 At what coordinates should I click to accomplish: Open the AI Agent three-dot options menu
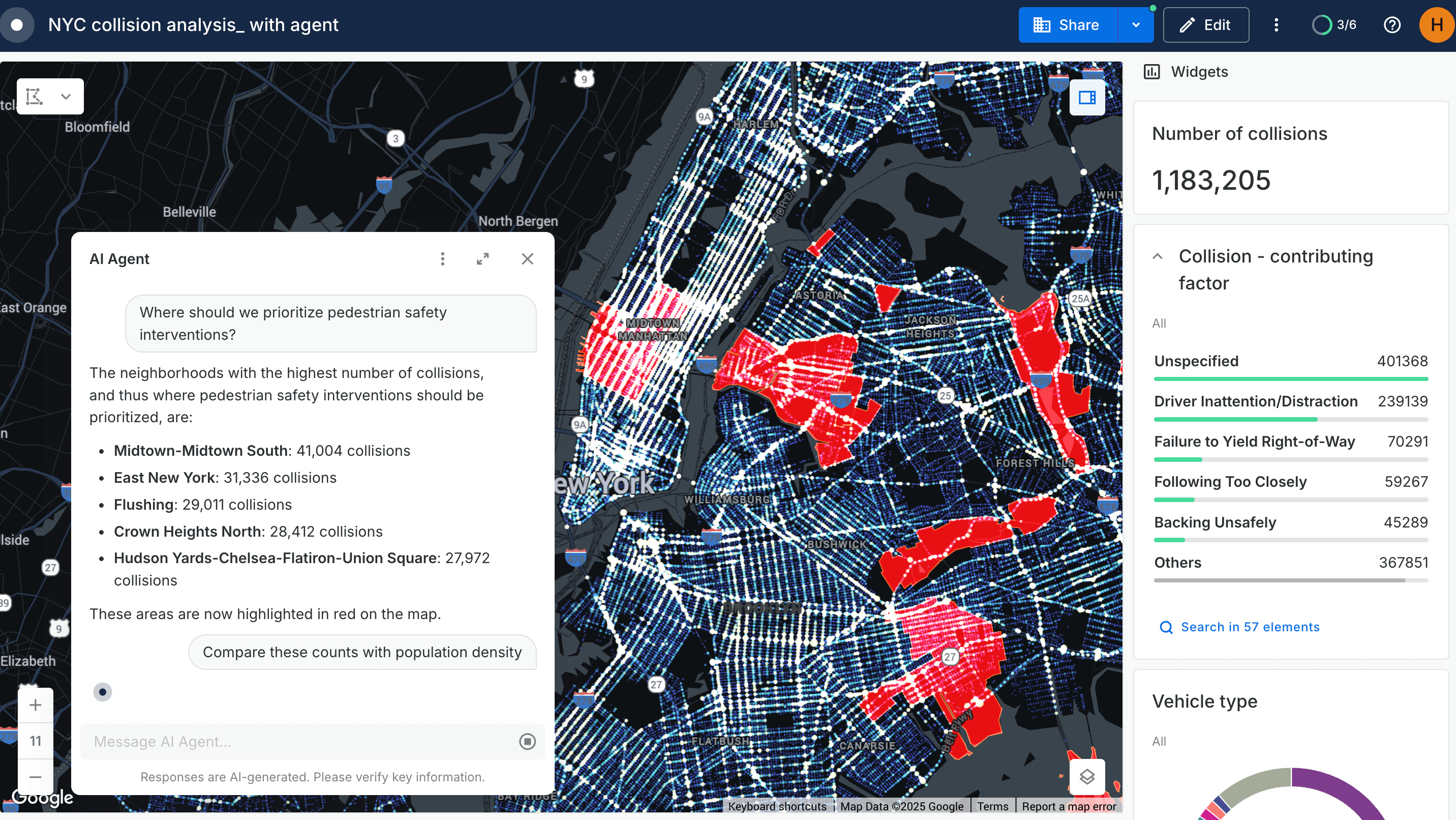tap(443, 258)
